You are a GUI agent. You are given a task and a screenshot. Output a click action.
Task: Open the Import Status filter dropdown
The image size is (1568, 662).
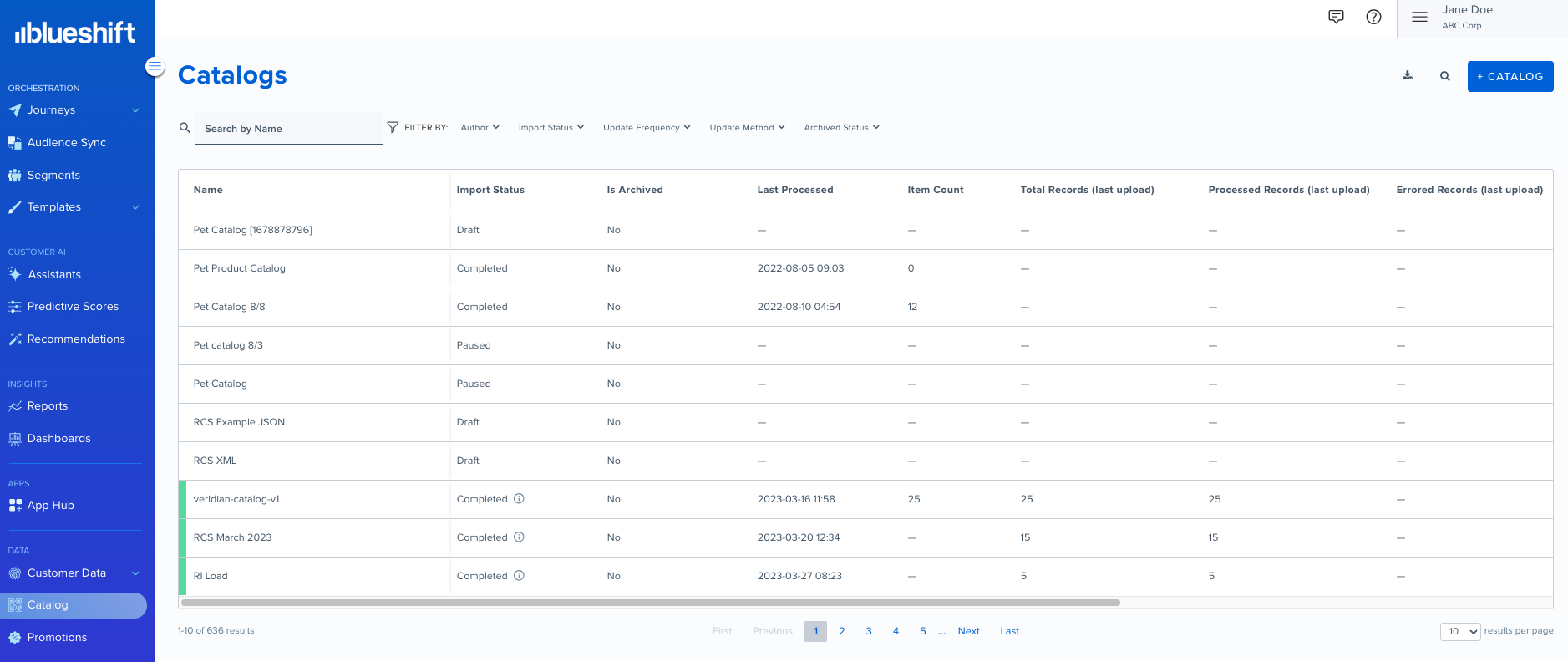551,128
